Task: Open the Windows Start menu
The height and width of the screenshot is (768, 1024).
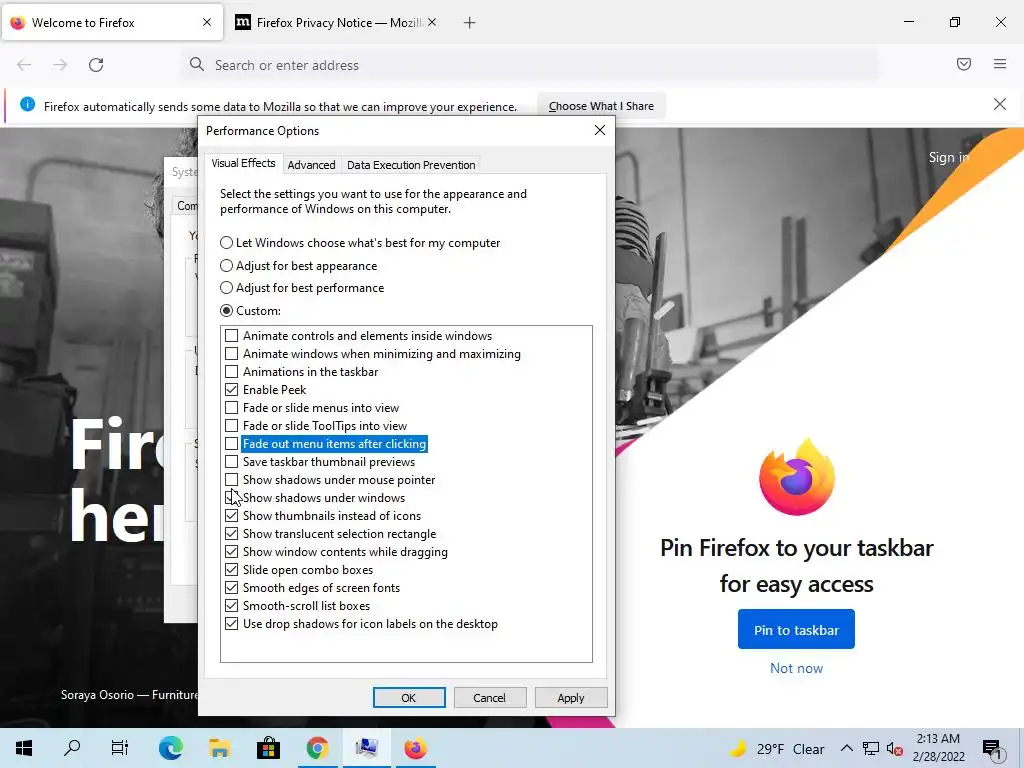Action: (x=24, y=748)
